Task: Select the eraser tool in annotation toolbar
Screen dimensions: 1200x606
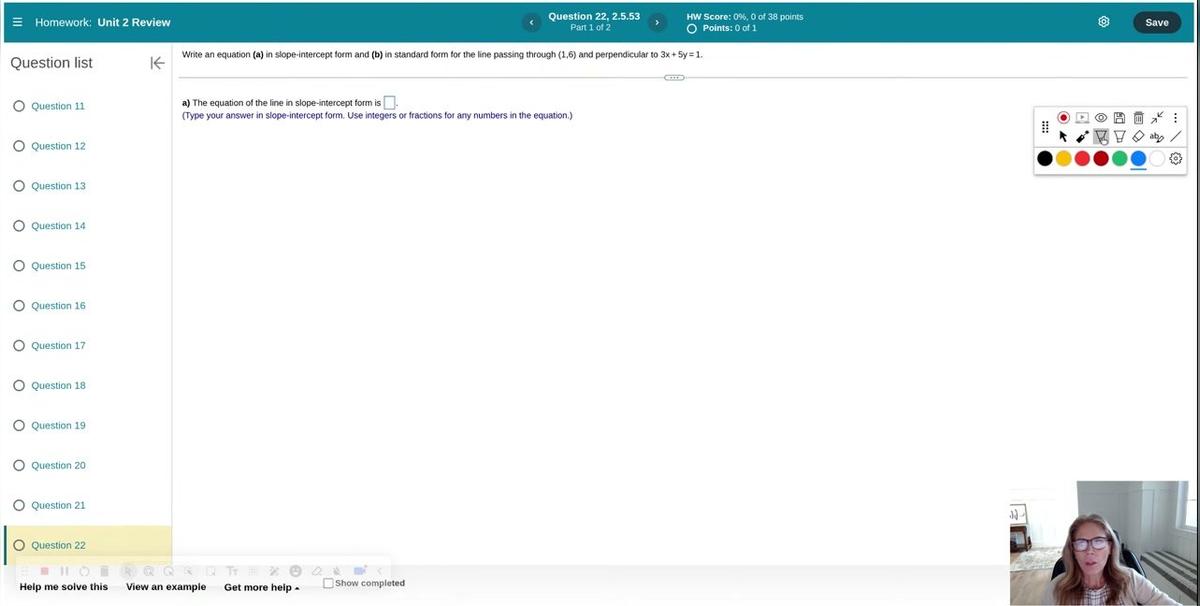Action: click(x=1138, y=137)
